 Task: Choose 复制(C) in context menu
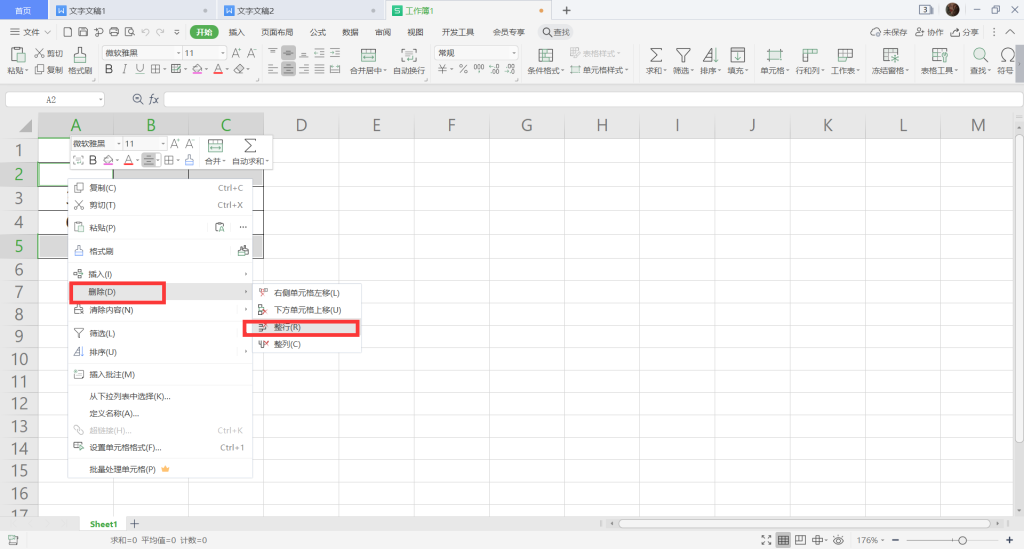[160, 188]
